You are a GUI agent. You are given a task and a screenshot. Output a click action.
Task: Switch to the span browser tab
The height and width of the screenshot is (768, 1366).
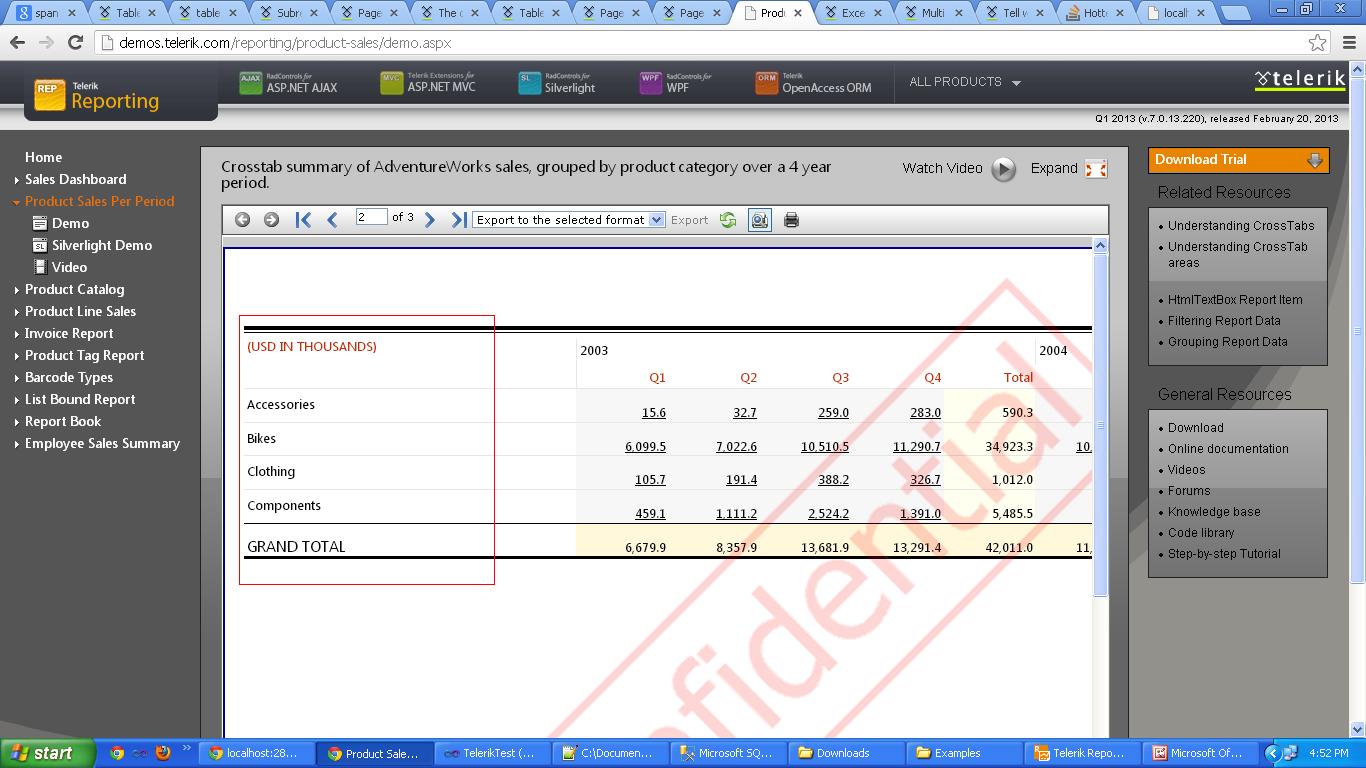tap(47, 13)
